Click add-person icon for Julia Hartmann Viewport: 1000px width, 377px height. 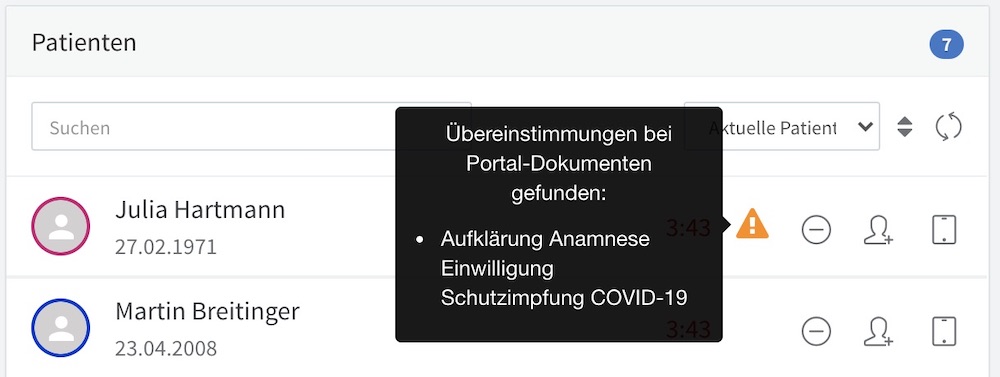[x=878, y=230]
